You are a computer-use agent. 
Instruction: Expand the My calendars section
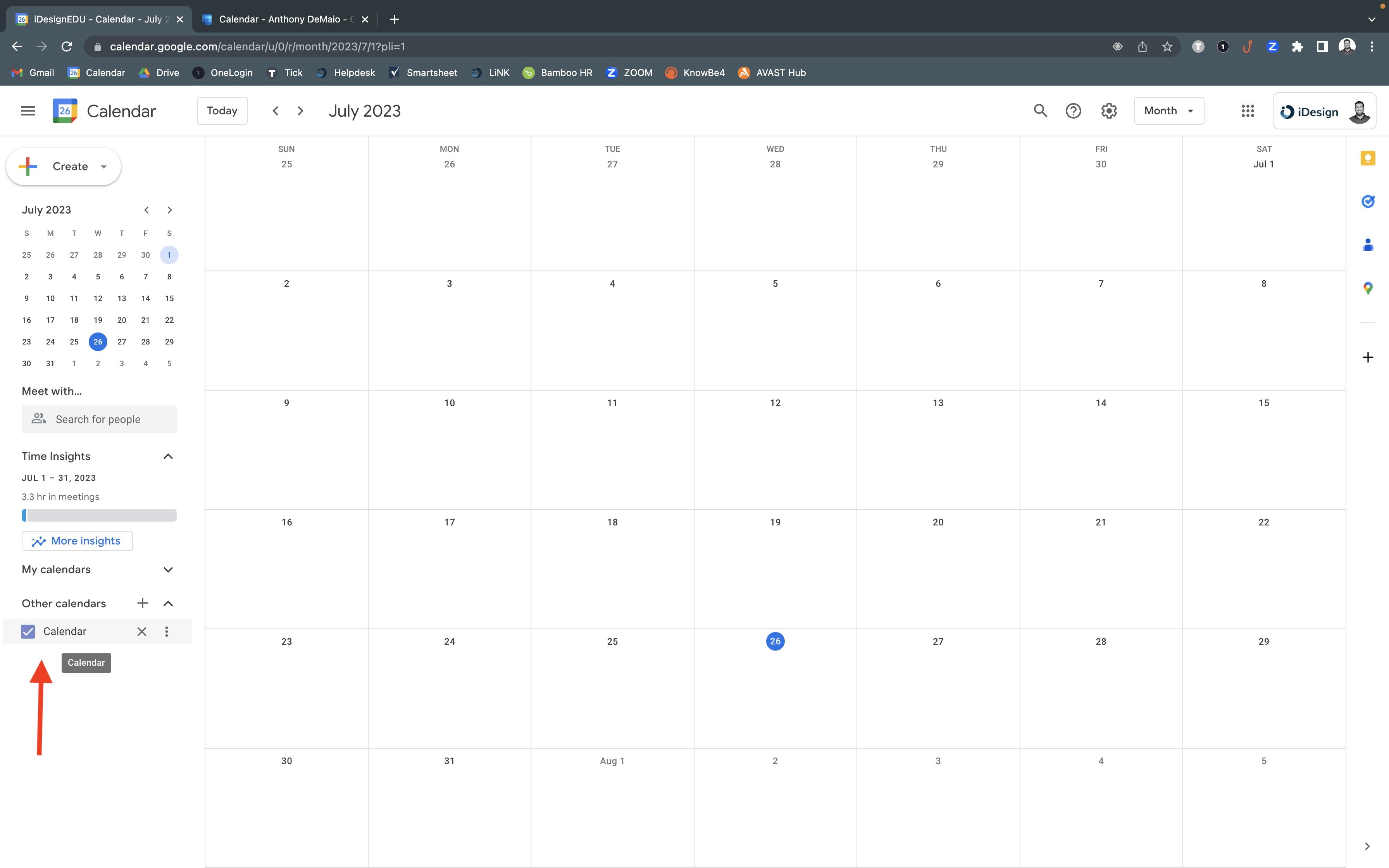tap(167, 570)
